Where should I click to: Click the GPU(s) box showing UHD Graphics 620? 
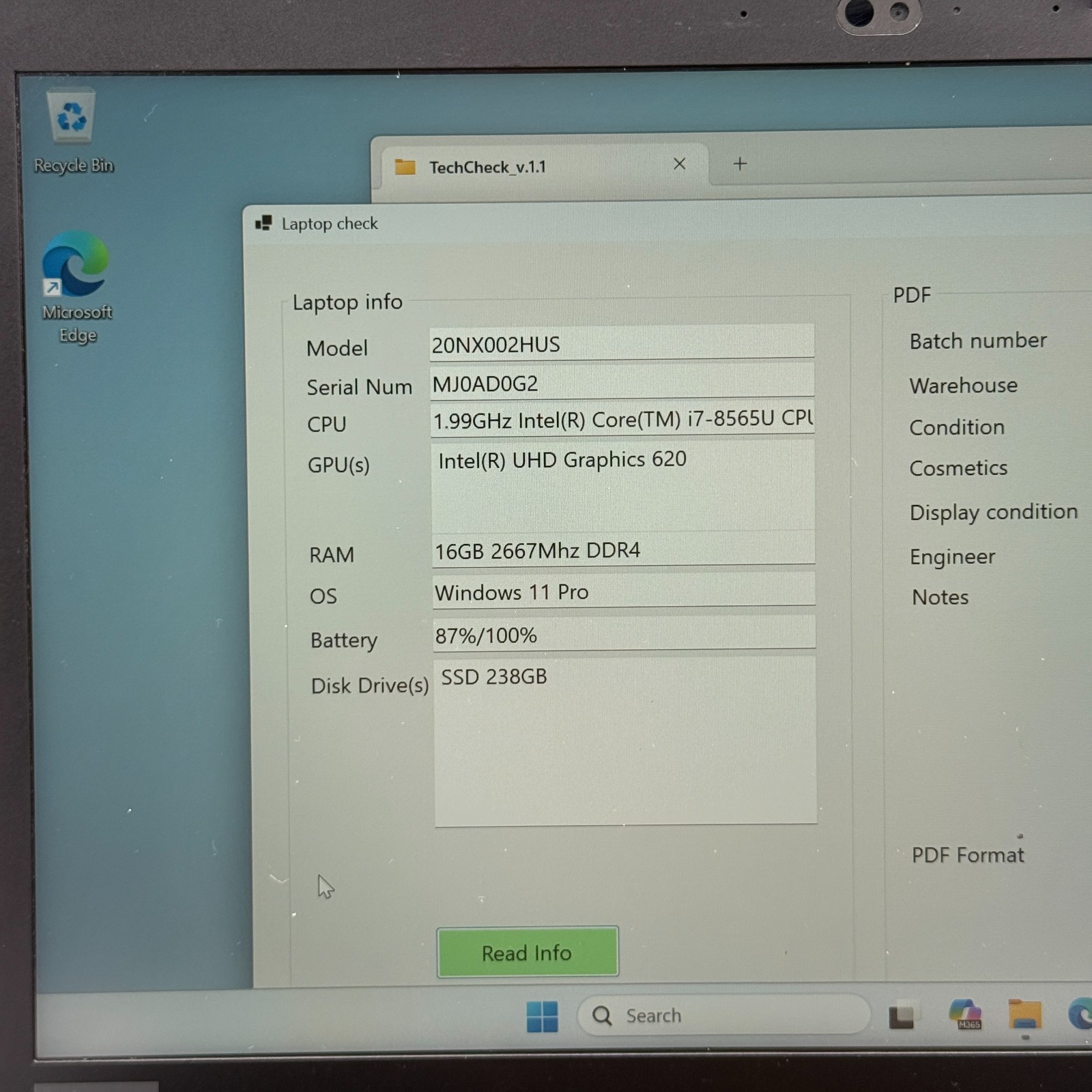click(622, 487)
